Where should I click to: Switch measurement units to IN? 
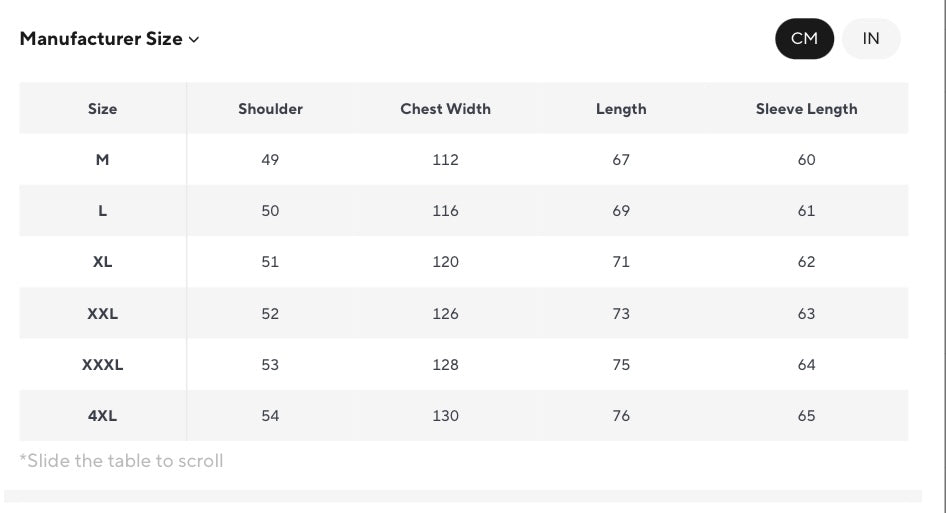871,39
